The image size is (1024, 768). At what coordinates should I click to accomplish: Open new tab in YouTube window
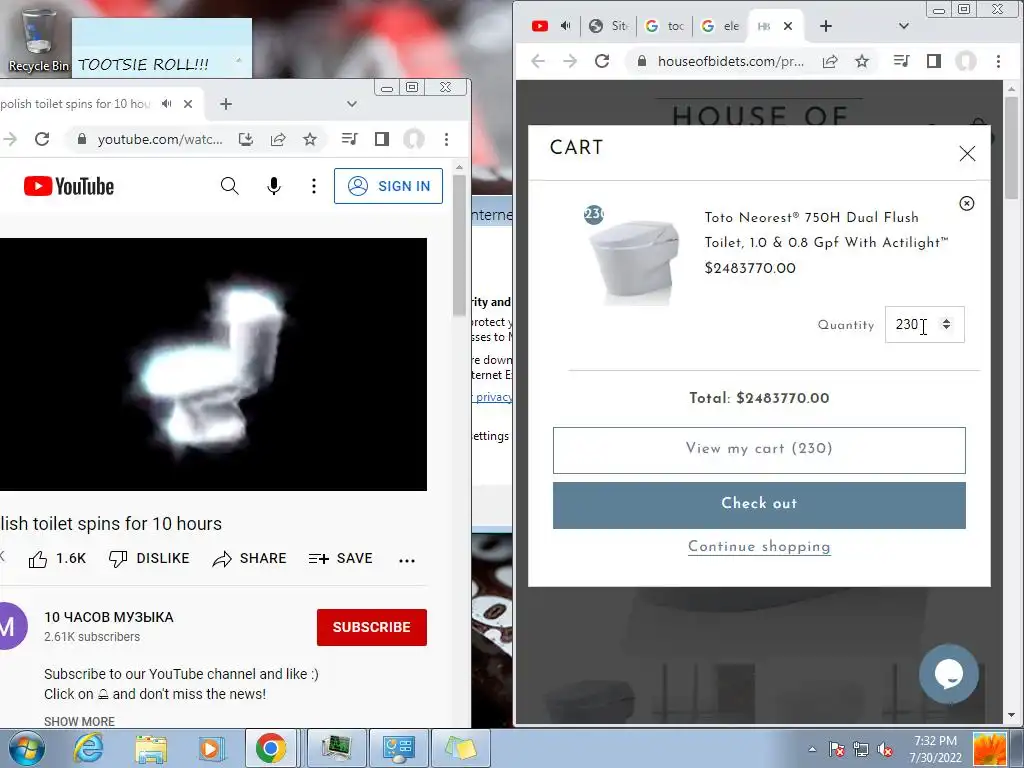[x=226, y=104]
